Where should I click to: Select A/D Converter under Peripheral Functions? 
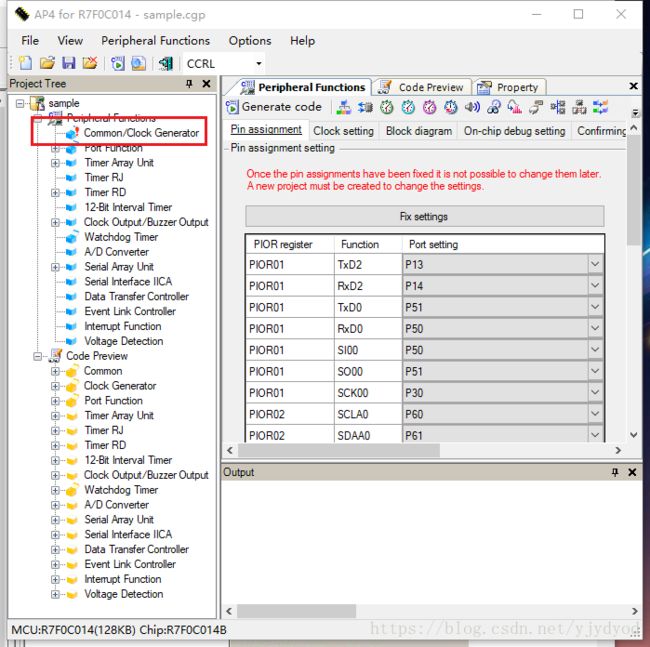click(116, 252)
